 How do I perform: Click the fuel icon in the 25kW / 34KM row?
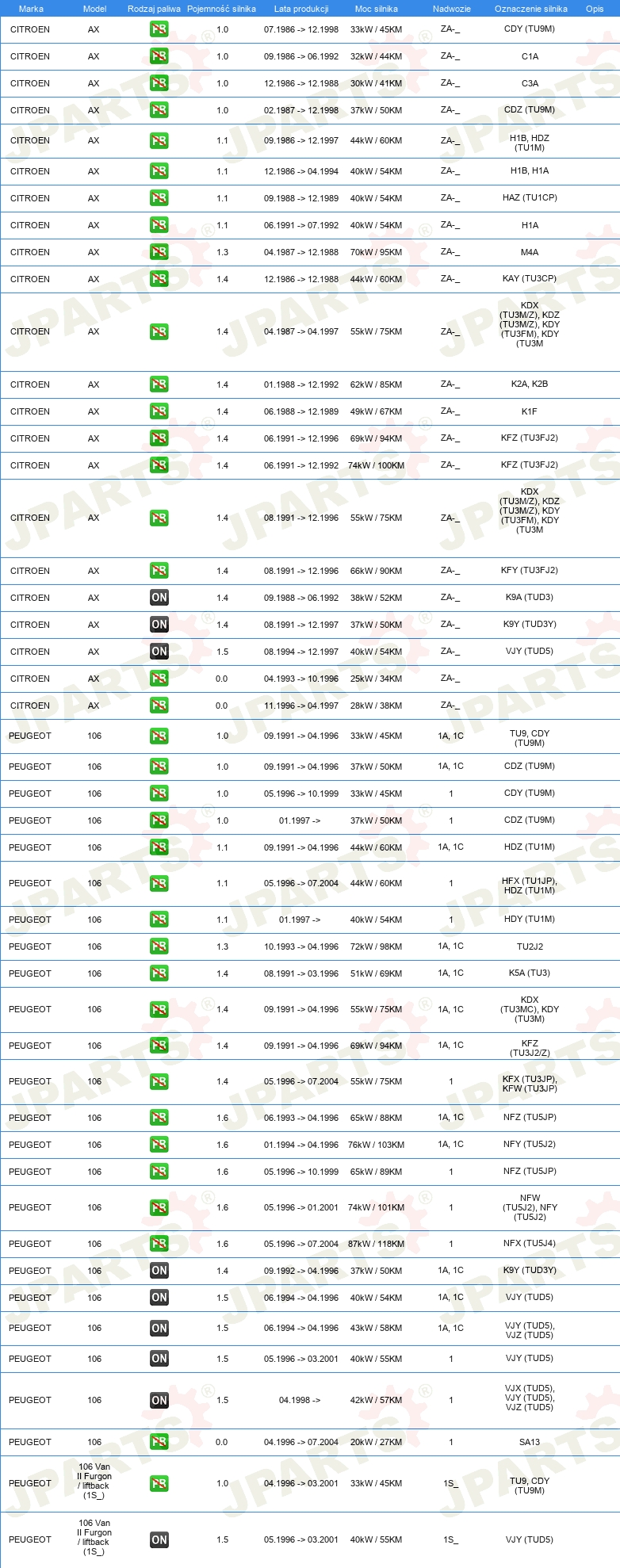click(159, 679)
